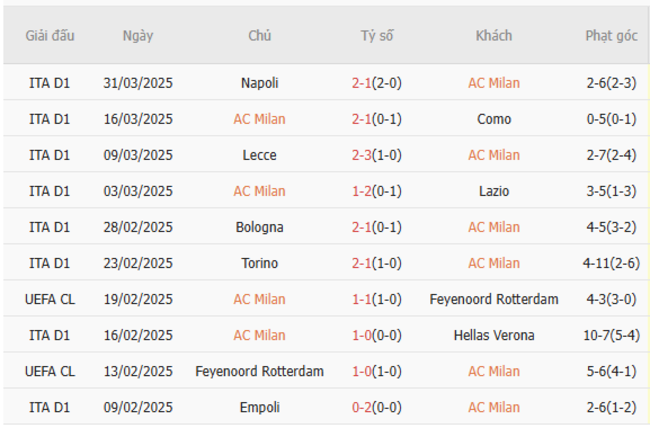Click the Lazio away team name
Viewport: 650px width, 428px height.
pyautogui.click(x=494, y=191)
